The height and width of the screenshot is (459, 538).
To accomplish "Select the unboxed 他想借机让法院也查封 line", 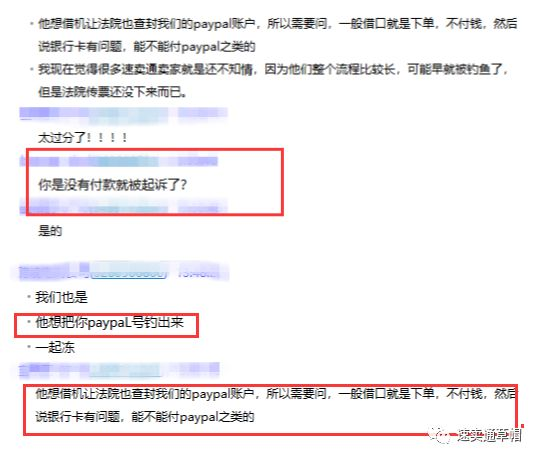I will click(278, 24).
